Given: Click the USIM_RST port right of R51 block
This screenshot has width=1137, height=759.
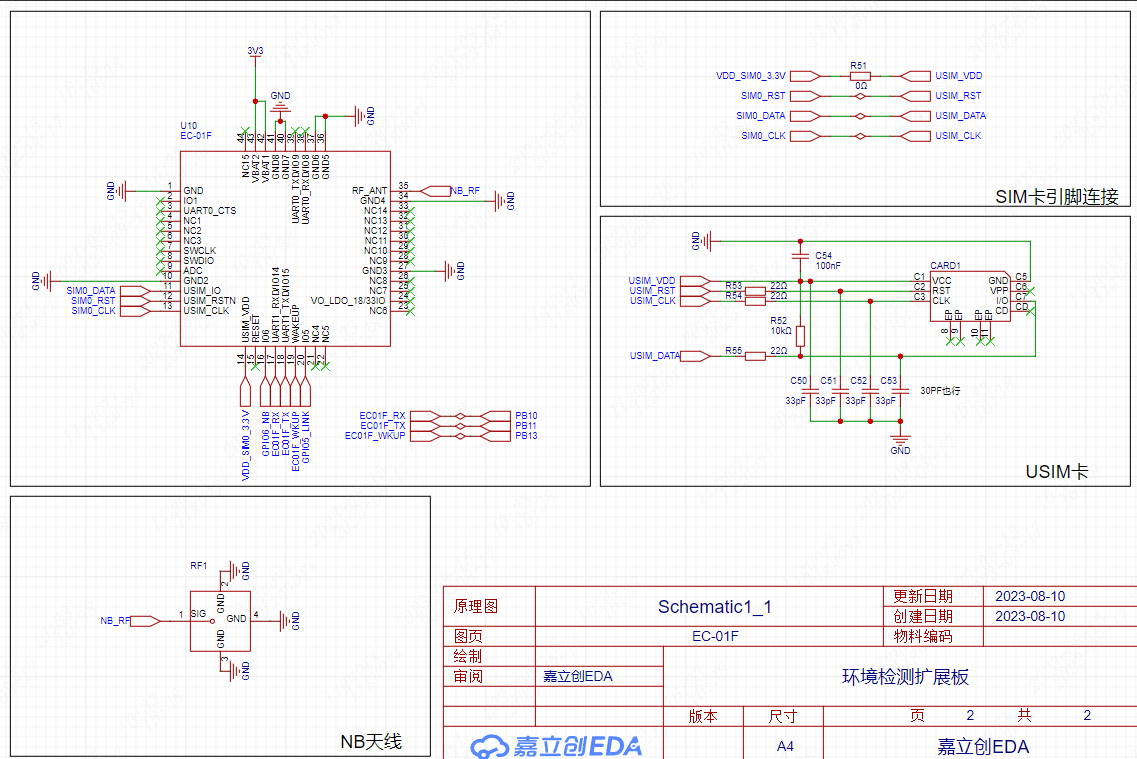Looking at the screenshot, I should point(915,96).
